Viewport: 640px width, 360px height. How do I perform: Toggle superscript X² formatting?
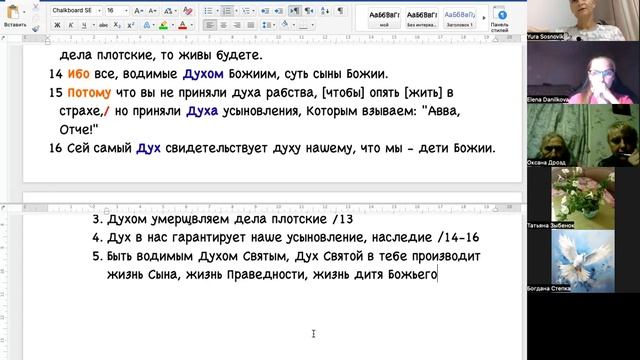tap(131, 25)
